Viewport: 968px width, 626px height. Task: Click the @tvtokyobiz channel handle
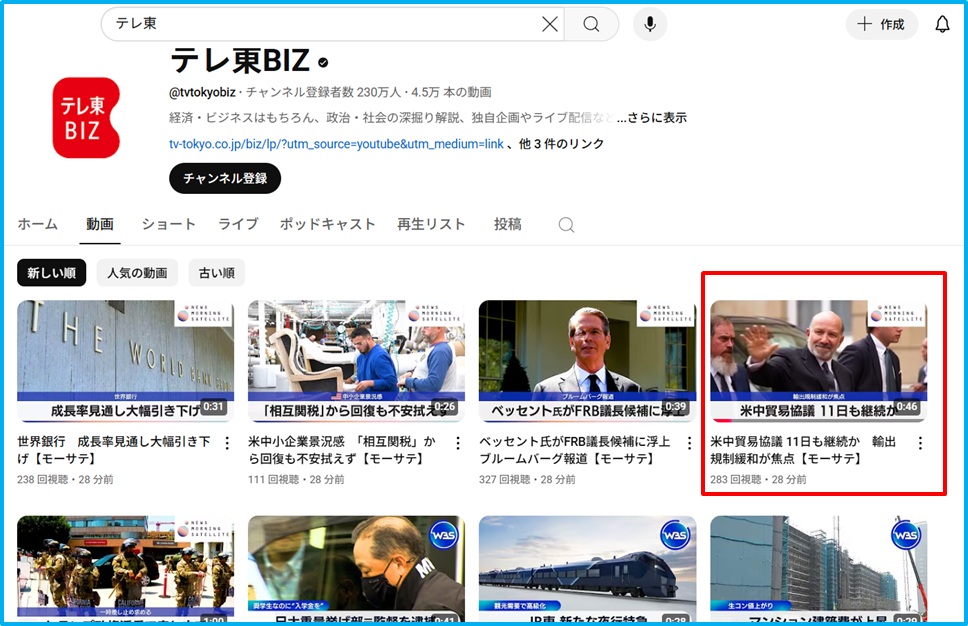pyautogui.click(x=202, y=92)
